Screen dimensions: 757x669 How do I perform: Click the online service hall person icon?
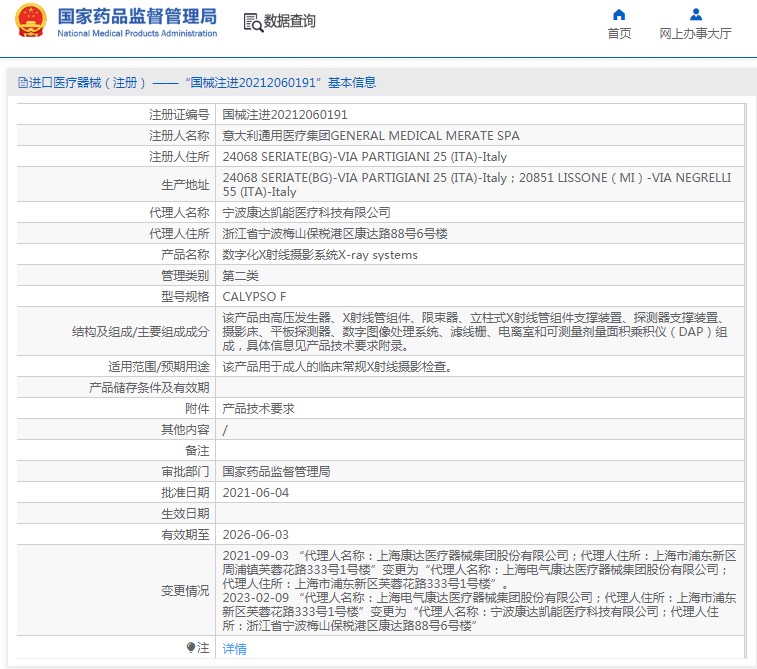[x=696, y=14]
